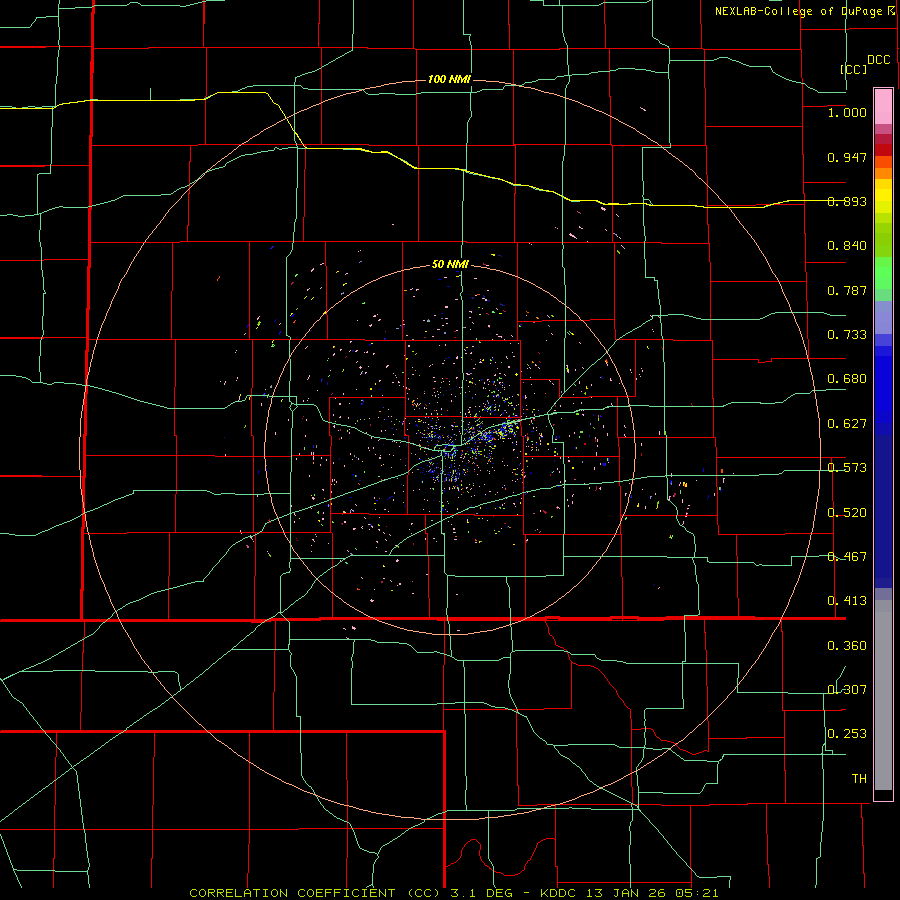Click the TH threshold label on scale

(859, 779)
